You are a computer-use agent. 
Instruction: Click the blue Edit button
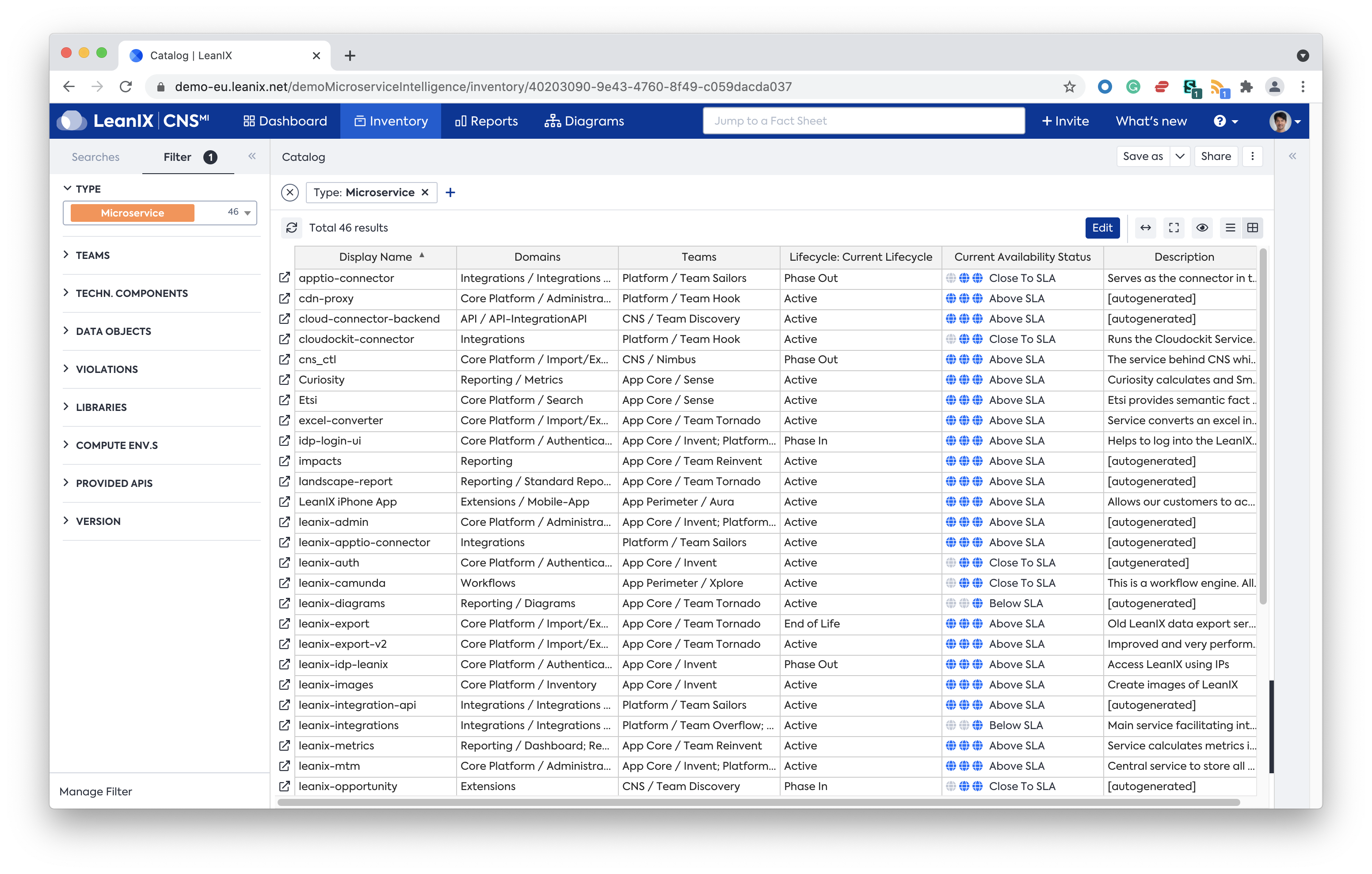point(1102,228)
